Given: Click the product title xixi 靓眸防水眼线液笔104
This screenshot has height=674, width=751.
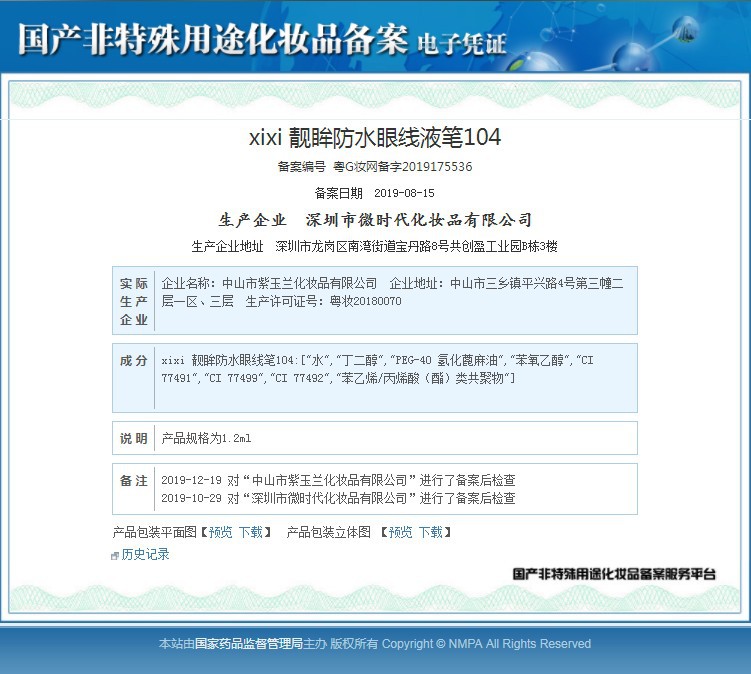Looking at the screenshot, I should pos(375,137).
